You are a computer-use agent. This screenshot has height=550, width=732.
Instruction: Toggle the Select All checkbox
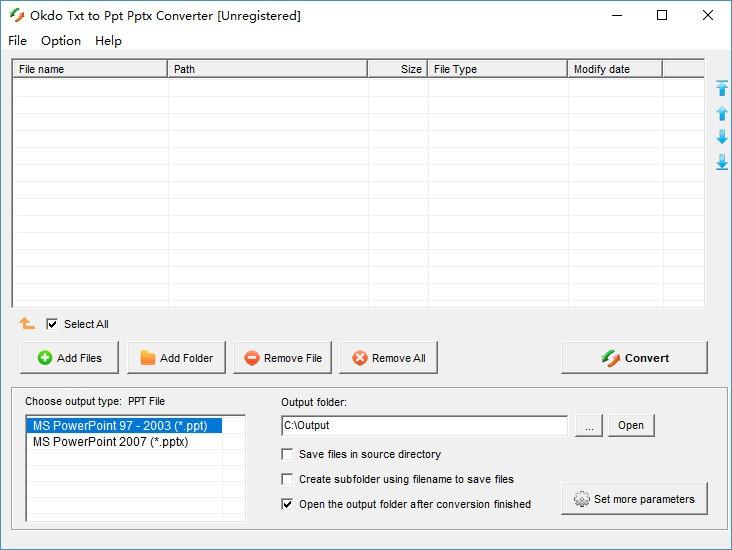click(52, 324)
